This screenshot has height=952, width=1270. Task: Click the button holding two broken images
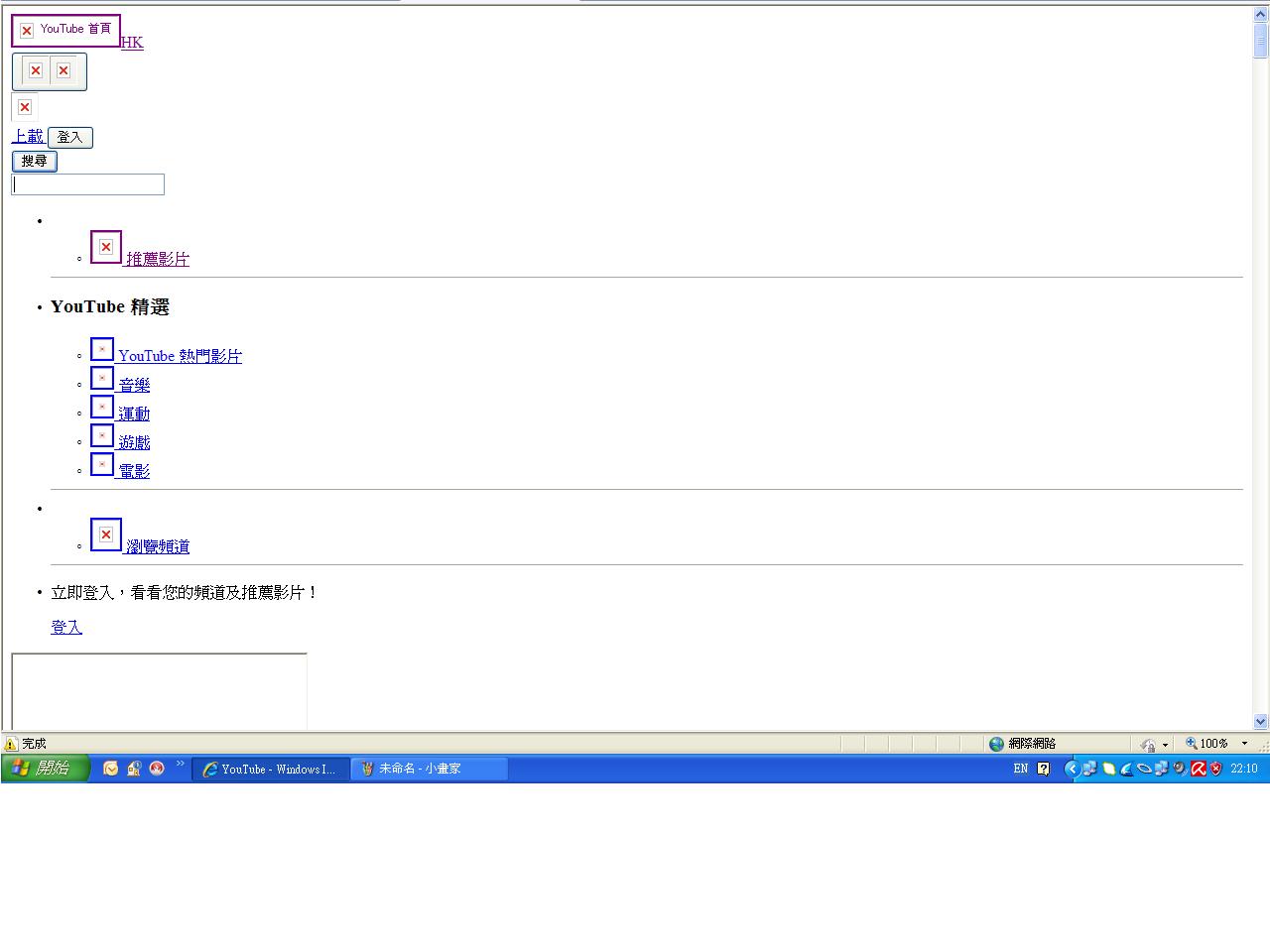coord(50,71)
